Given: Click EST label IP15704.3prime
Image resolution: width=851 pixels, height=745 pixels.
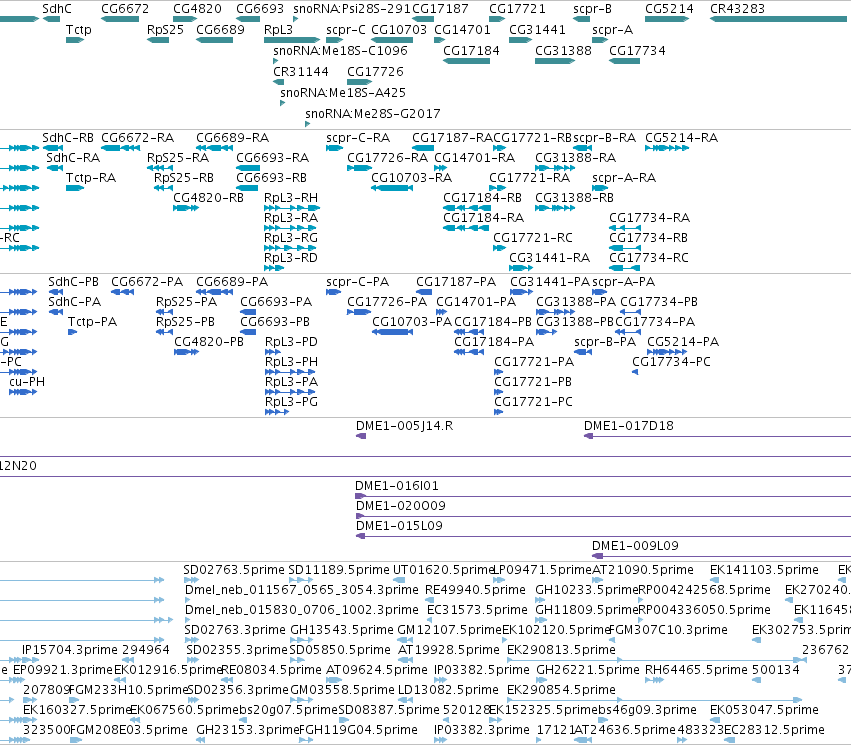Looking at the screenshot, I should [x=69, y=650].
